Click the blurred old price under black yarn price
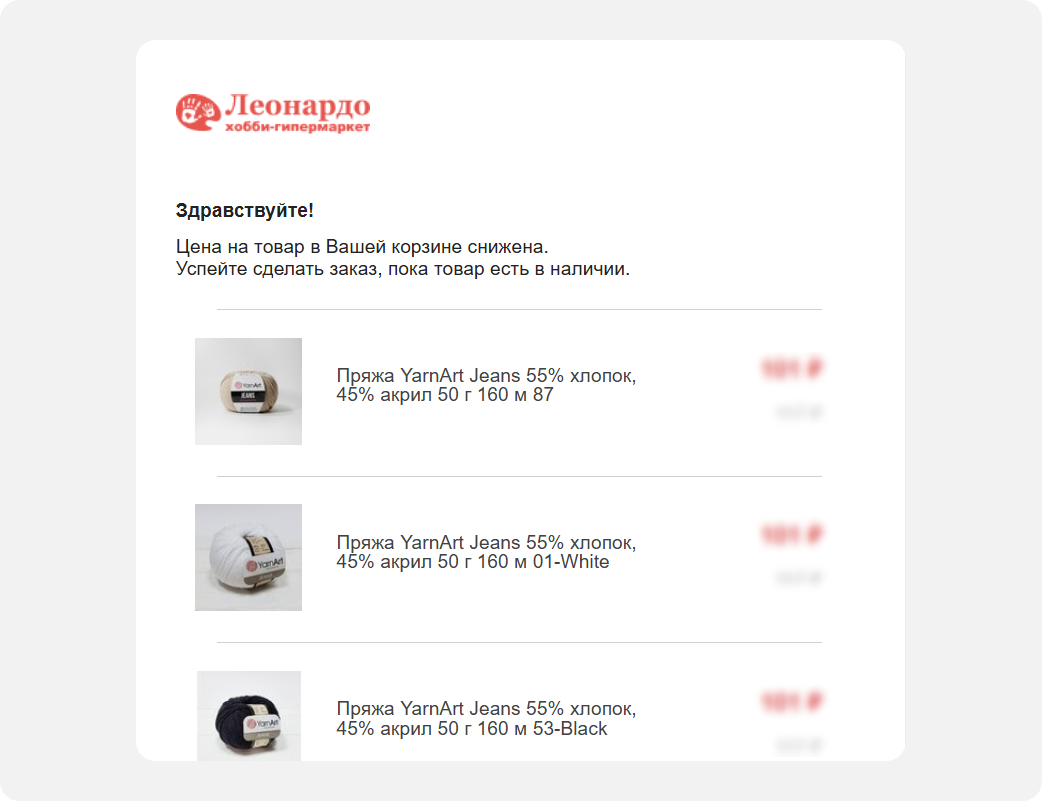The width and height of the screenshot is (1042, 801). click(x=799, y=745)
